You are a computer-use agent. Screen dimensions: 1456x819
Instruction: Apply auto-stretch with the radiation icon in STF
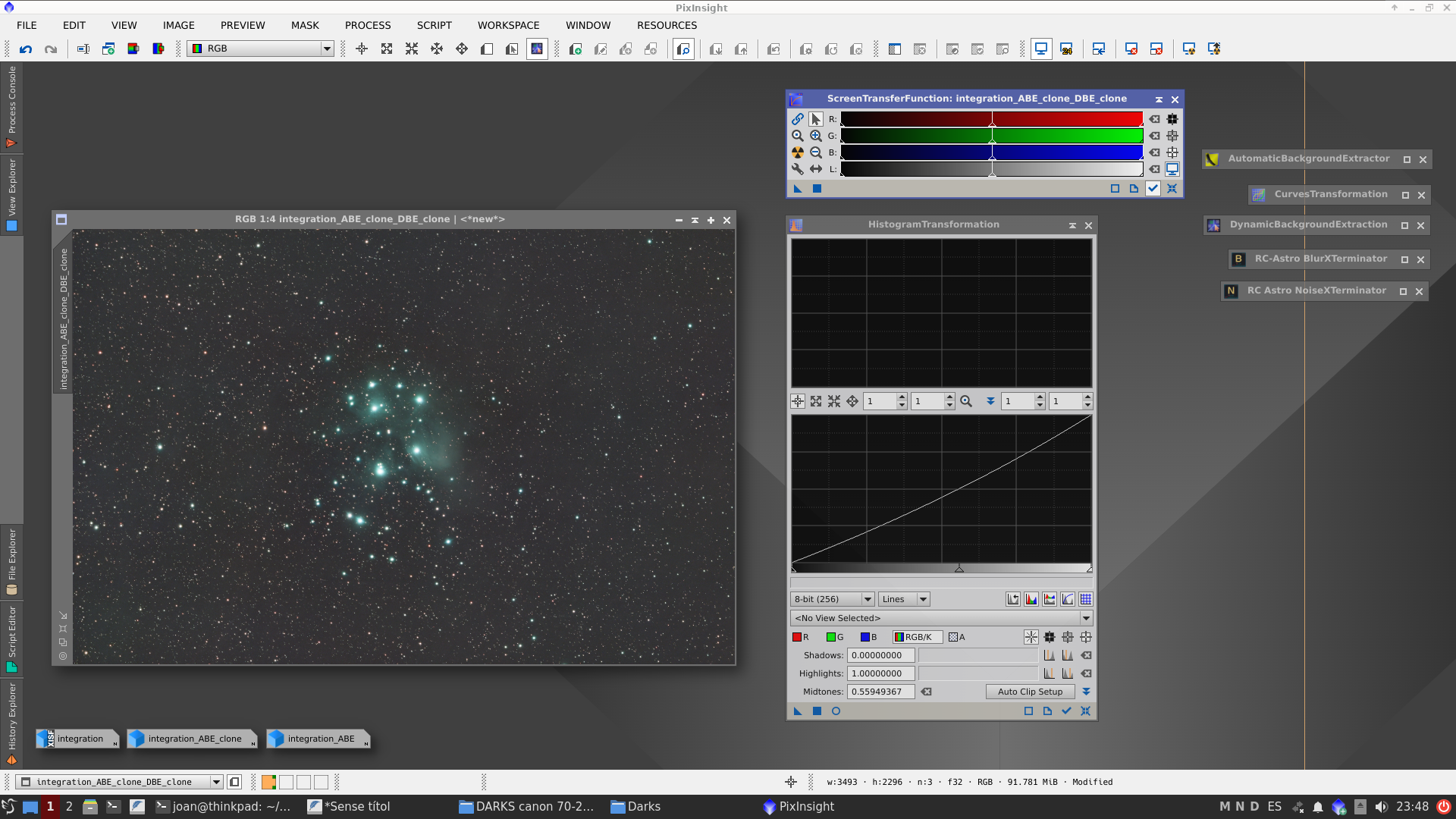point(798,152)
